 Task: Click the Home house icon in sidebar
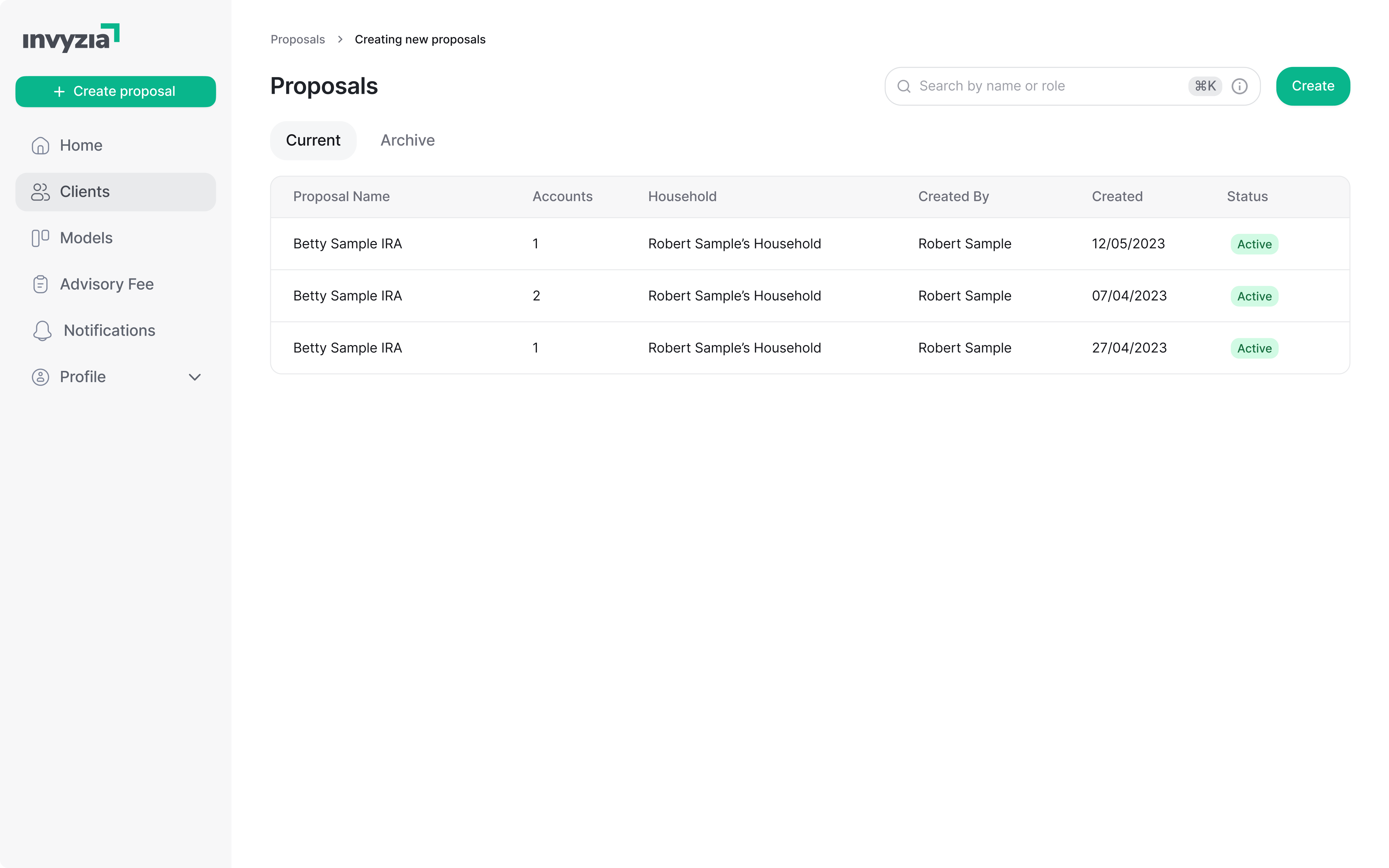coord(40,145)
